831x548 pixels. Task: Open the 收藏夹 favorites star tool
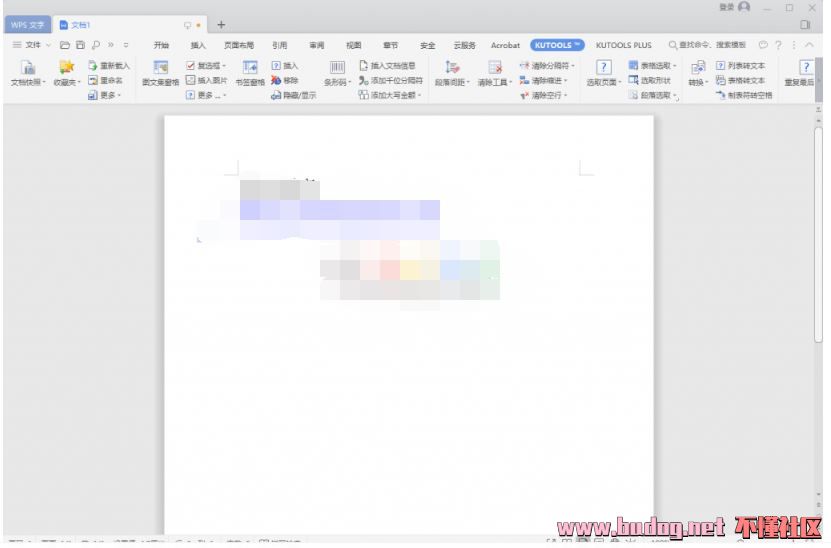point(67,73)
